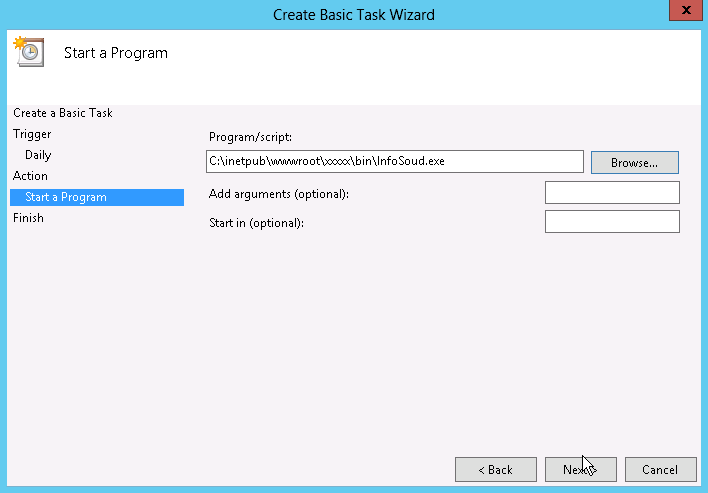The width and height of the screenshot is (708, 493).
Task: Click the 'Add arguments (optional):' label
Action: 279,193
